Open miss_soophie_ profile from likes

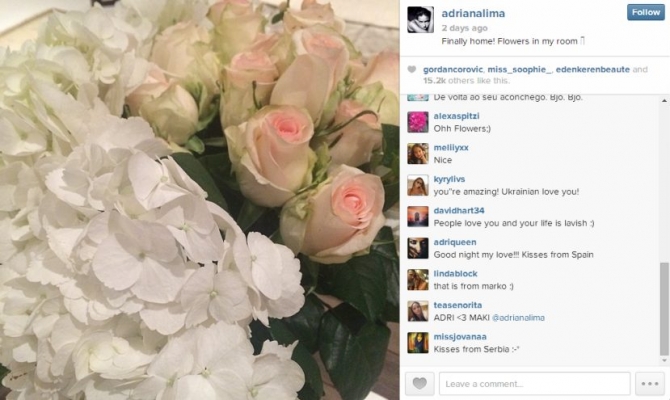tap(520, 69)
